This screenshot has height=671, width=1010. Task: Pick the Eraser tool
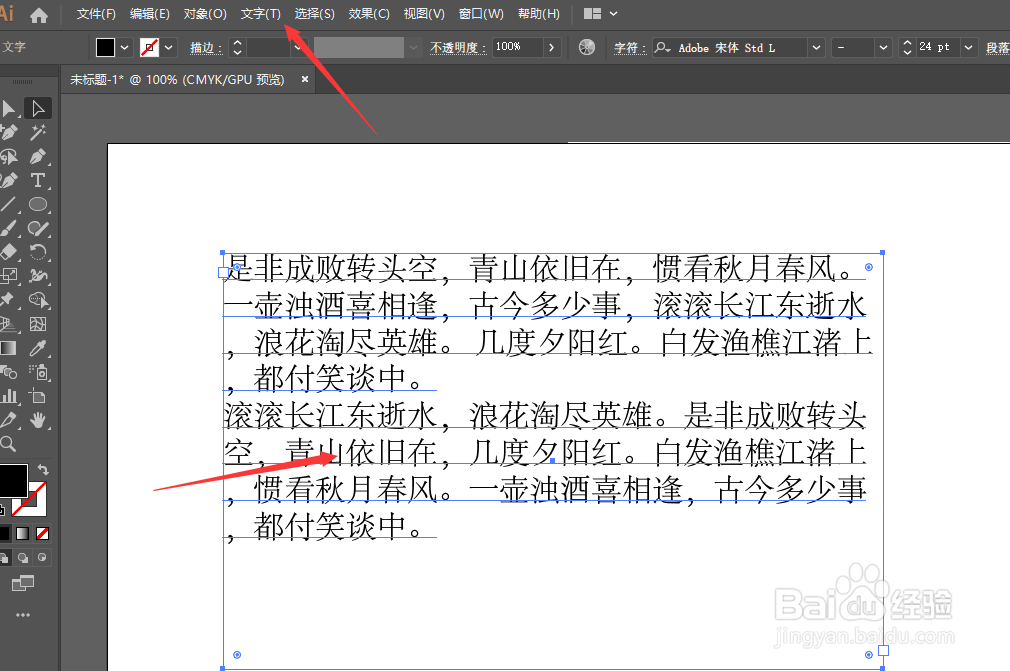[x=11, y=253]
